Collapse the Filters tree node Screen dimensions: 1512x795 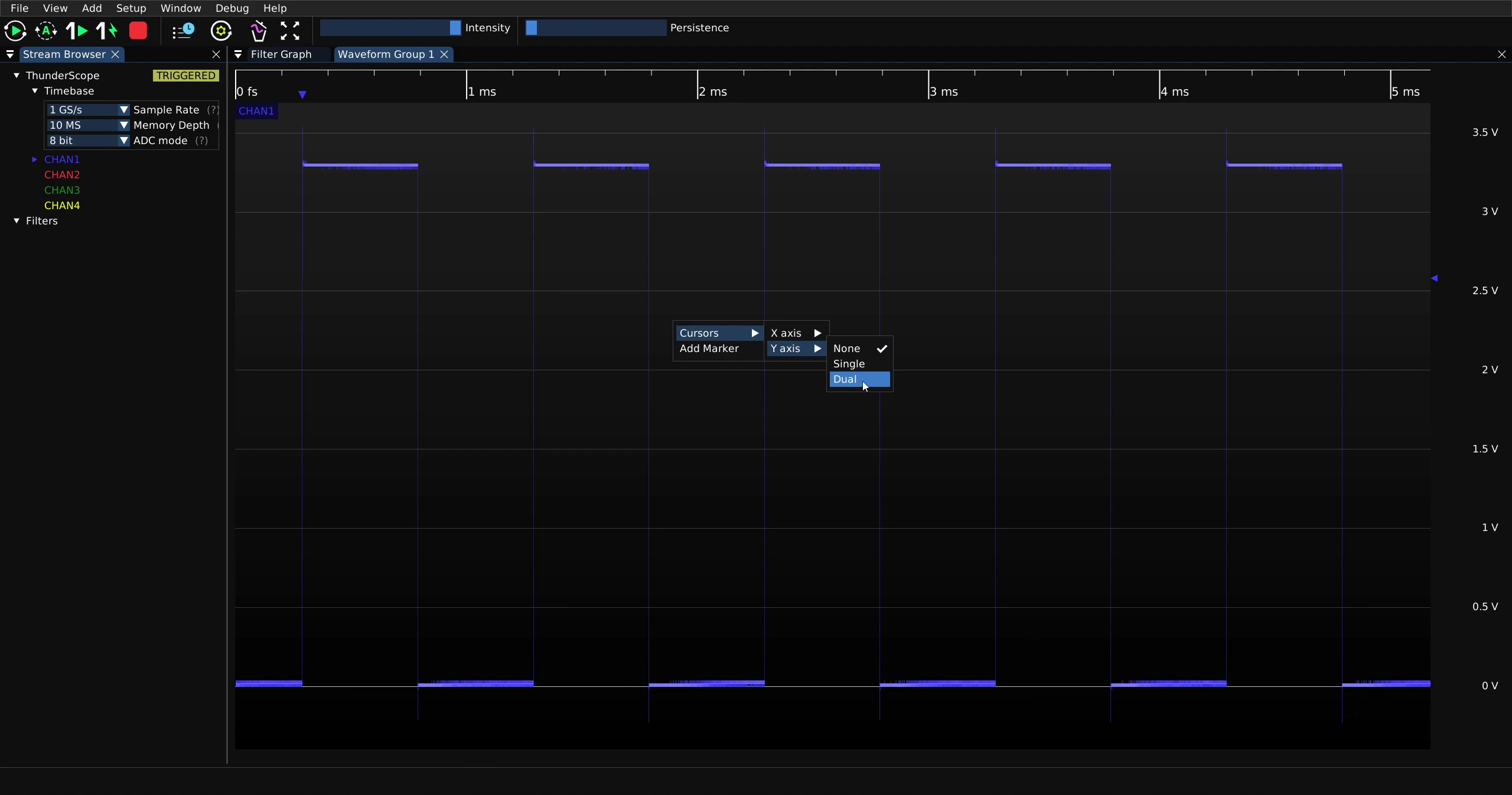pyautogui.click(x=17, y=221)
